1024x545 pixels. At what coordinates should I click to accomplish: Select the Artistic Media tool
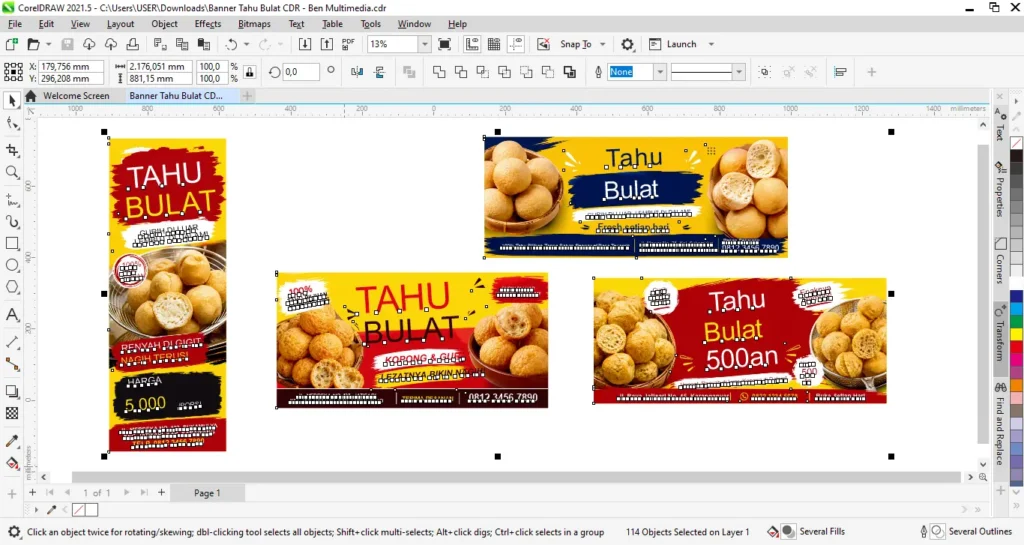click(x=12, y=222)
